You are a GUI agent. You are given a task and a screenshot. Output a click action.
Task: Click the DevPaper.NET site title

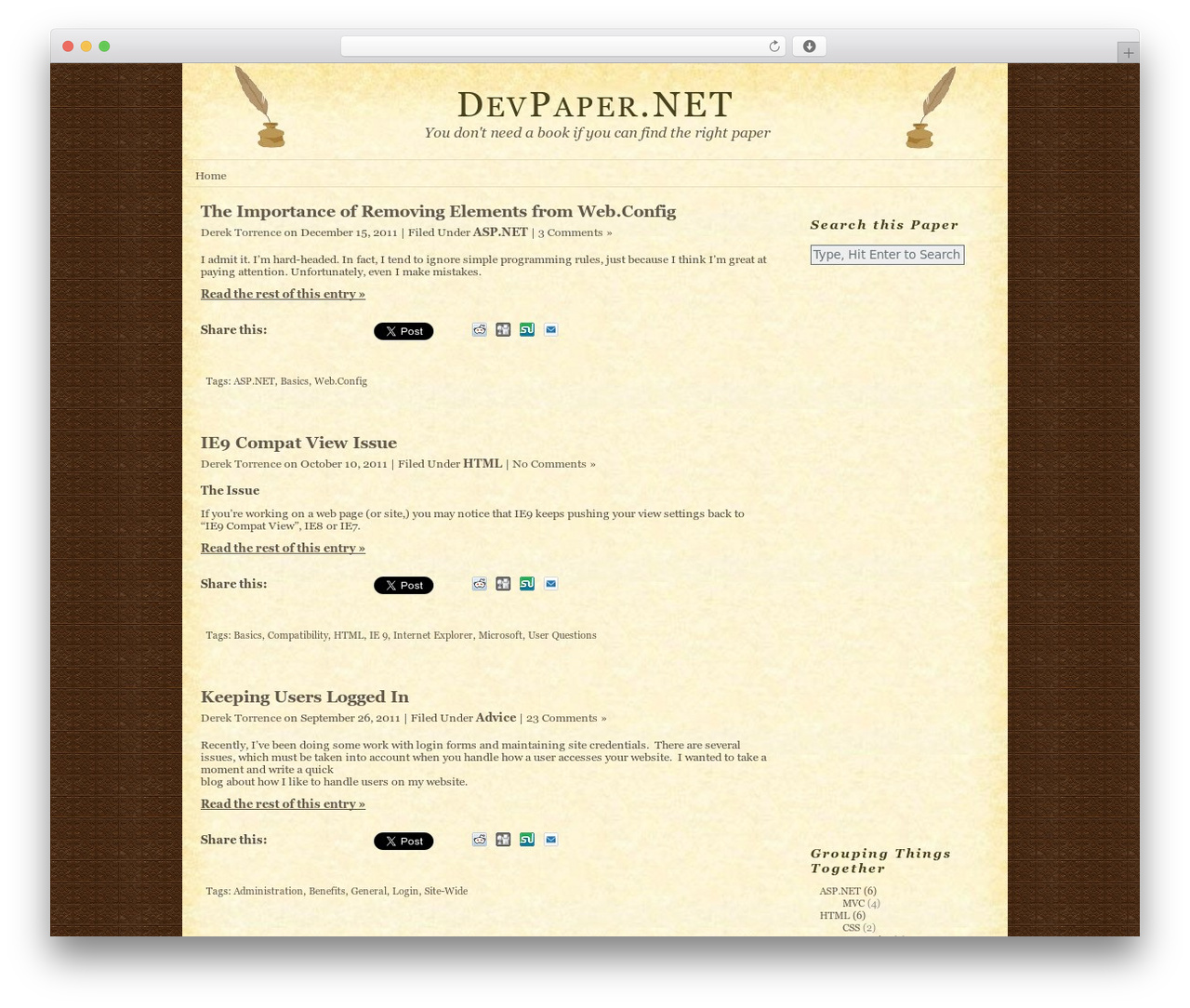[x=595, y=105]
